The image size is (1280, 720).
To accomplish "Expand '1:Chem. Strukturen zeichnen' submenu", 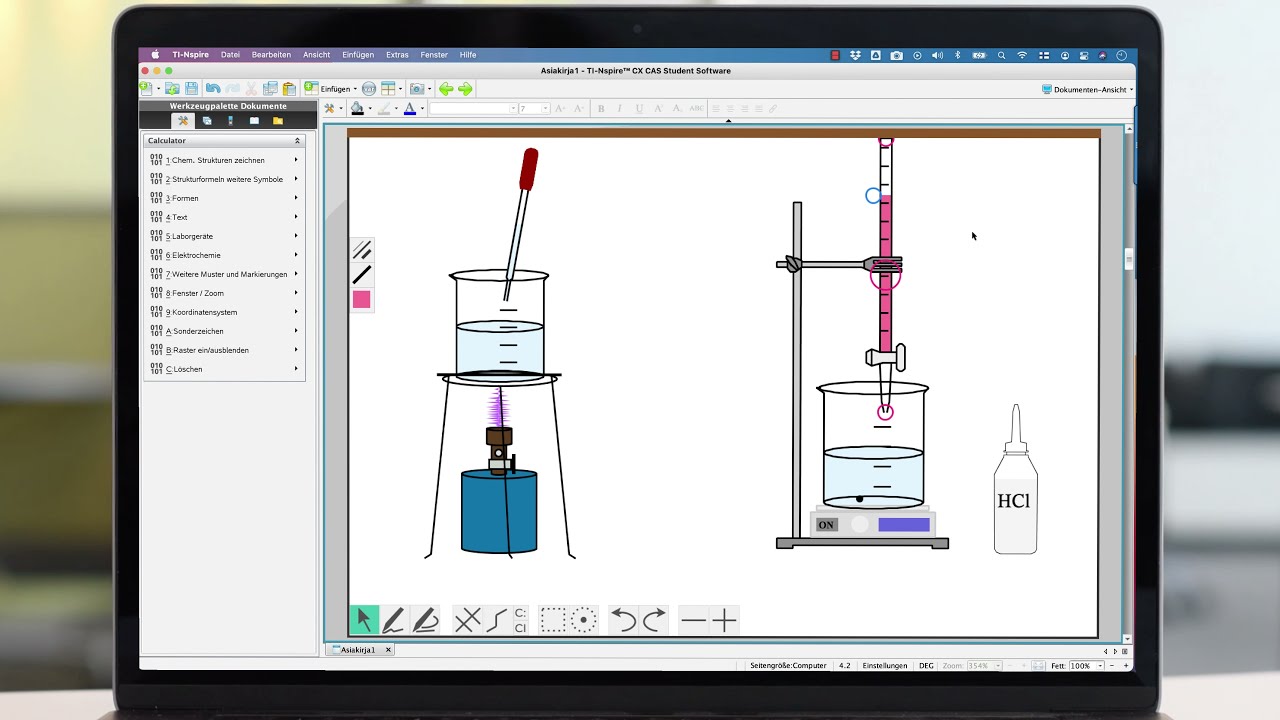I will 224,160.
